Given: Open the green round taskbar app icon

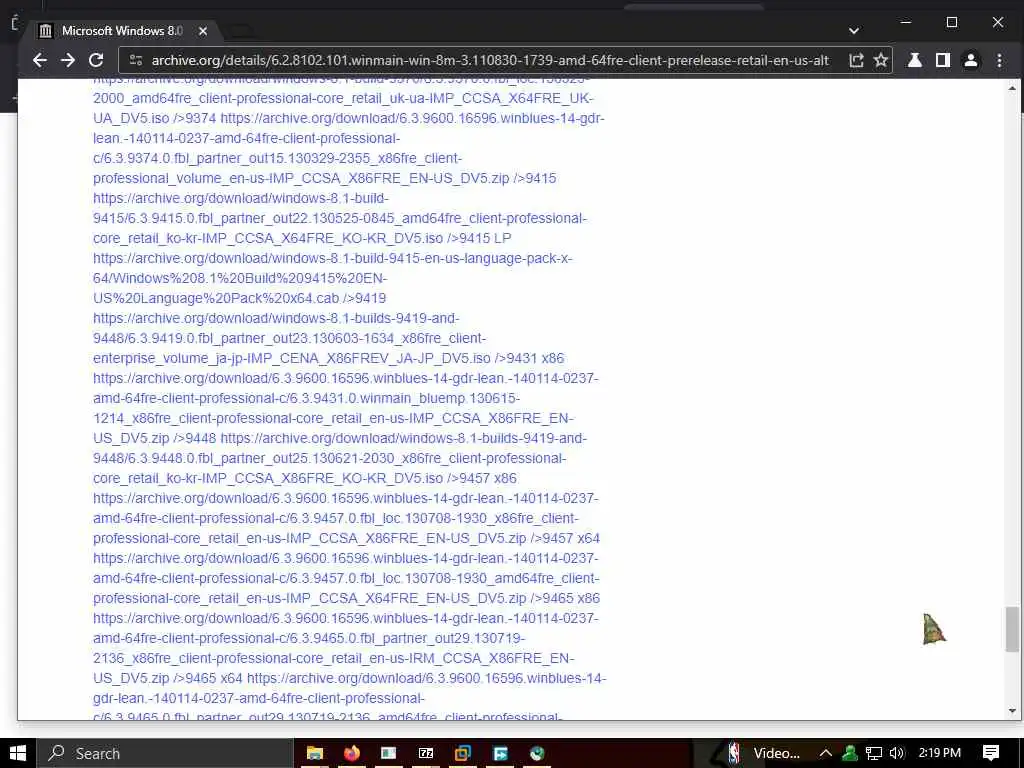Looking at the screenshot, I should click(x=537, y=753).
